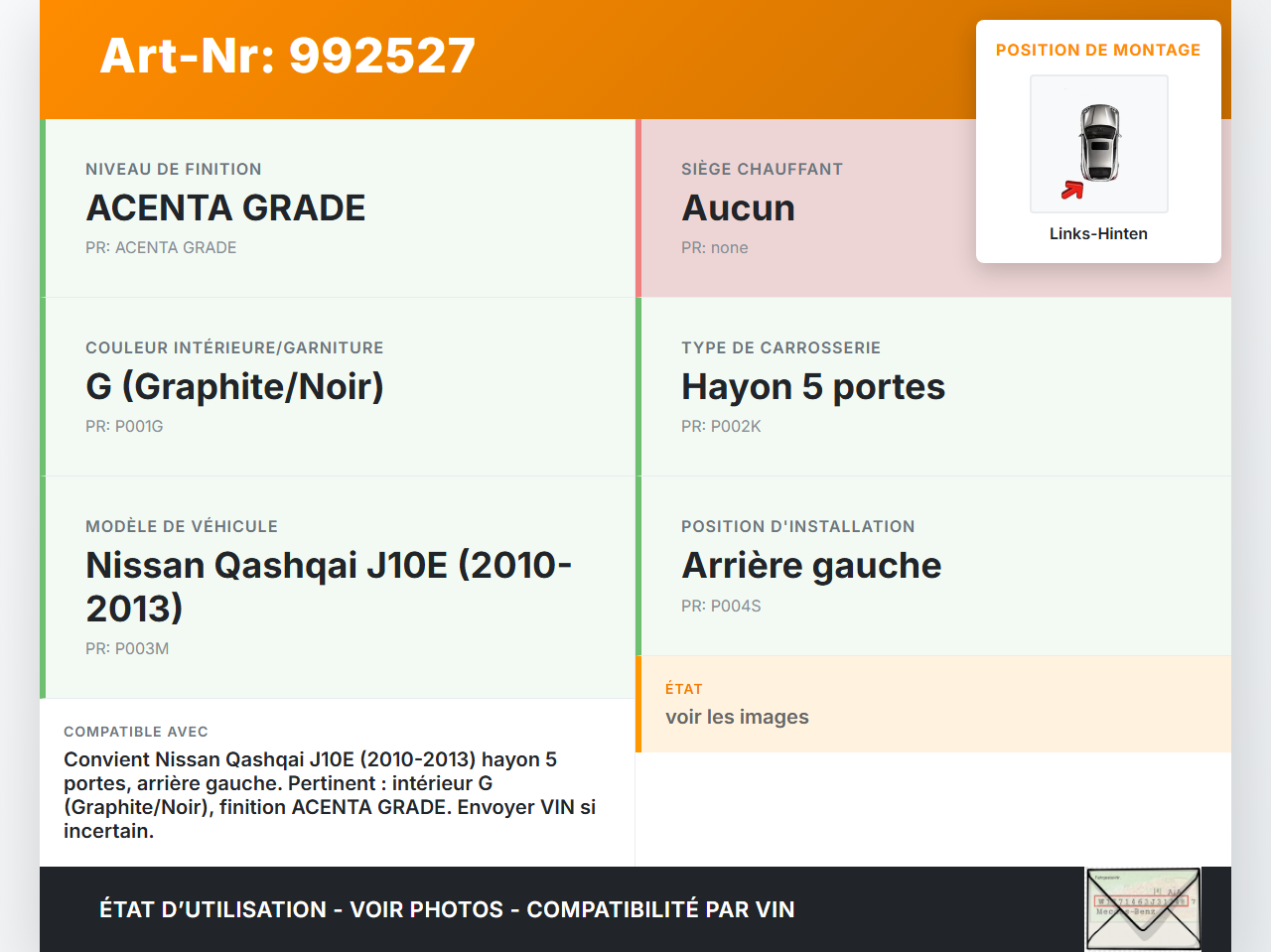This screenshot has width=1271, height=952.
Task: Click the VIN envelope icon in footer
Action: coord(1143,909)
